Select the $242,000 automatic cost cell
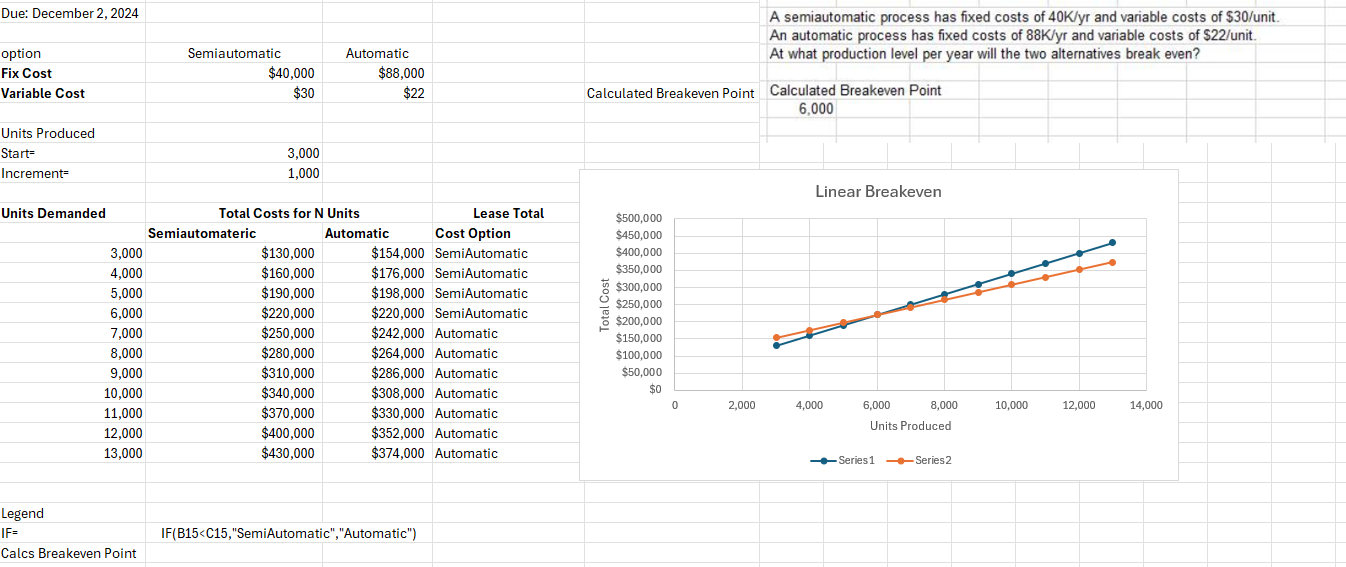Image resolution: width=1346 pixels, height=567 pixels. pyautogui.click(x=397, y=333)
